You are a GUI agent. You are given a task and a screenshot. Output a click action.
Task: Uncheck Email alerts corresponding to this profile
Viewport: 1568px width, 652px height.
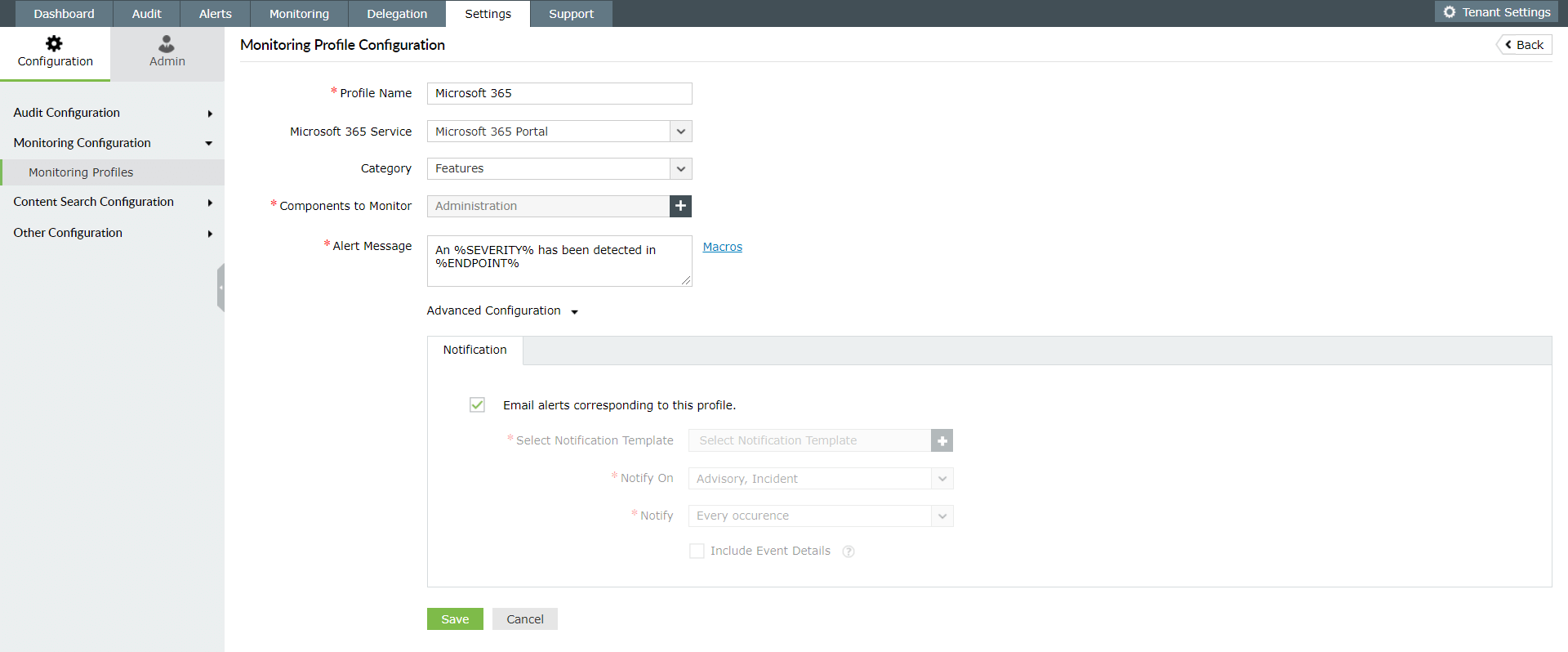pyautogui.click(x=477, y=405)
